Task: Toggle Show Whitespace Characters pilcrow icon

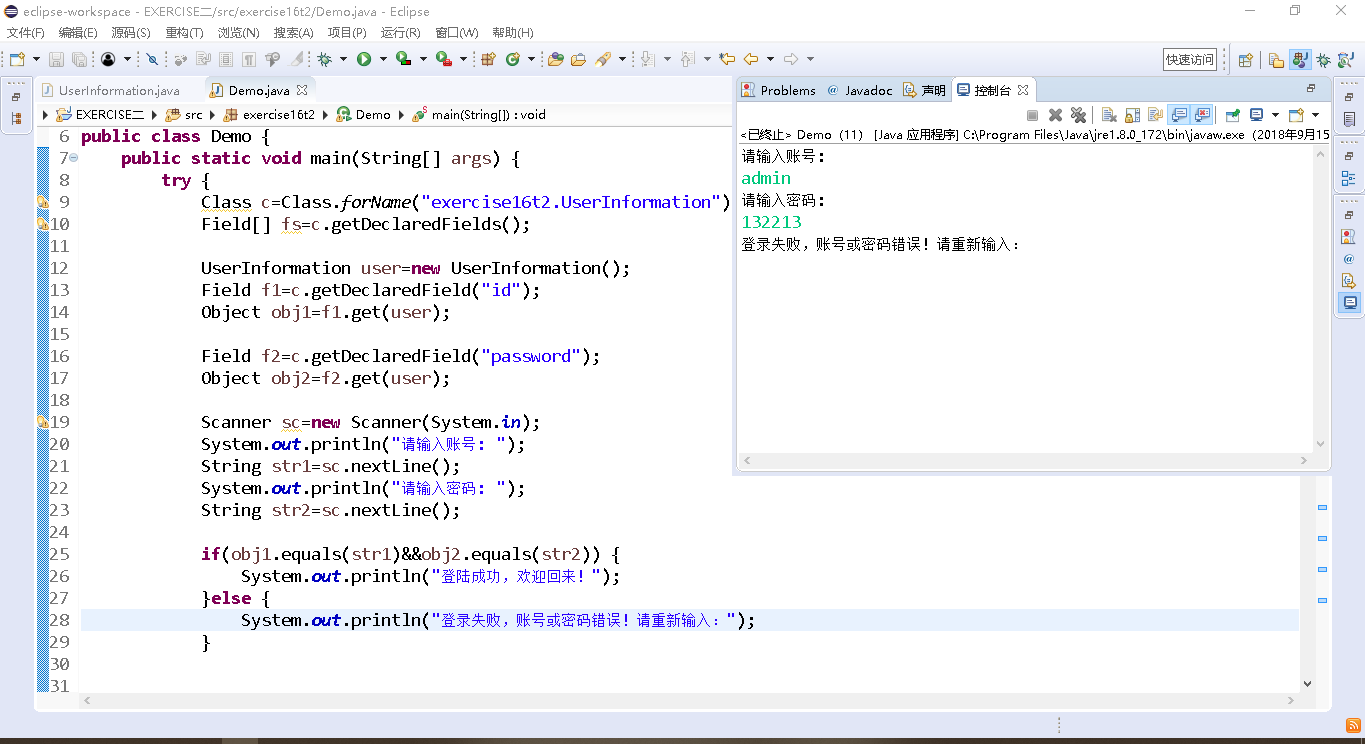Action: click(248, 60)
